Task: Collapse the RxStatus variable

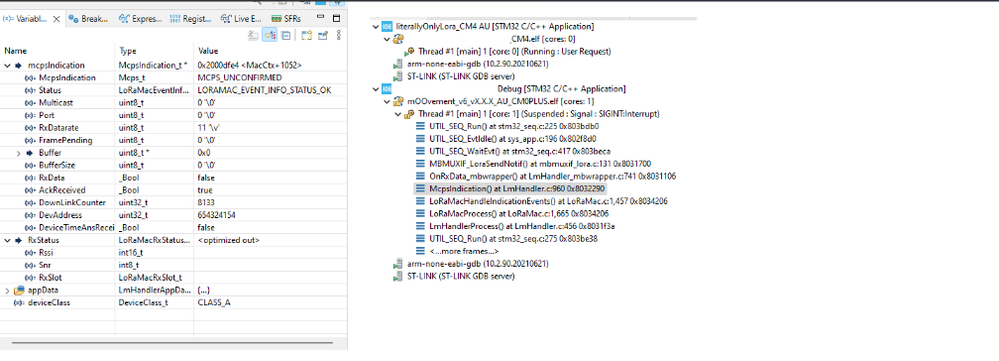Action: 7,240
